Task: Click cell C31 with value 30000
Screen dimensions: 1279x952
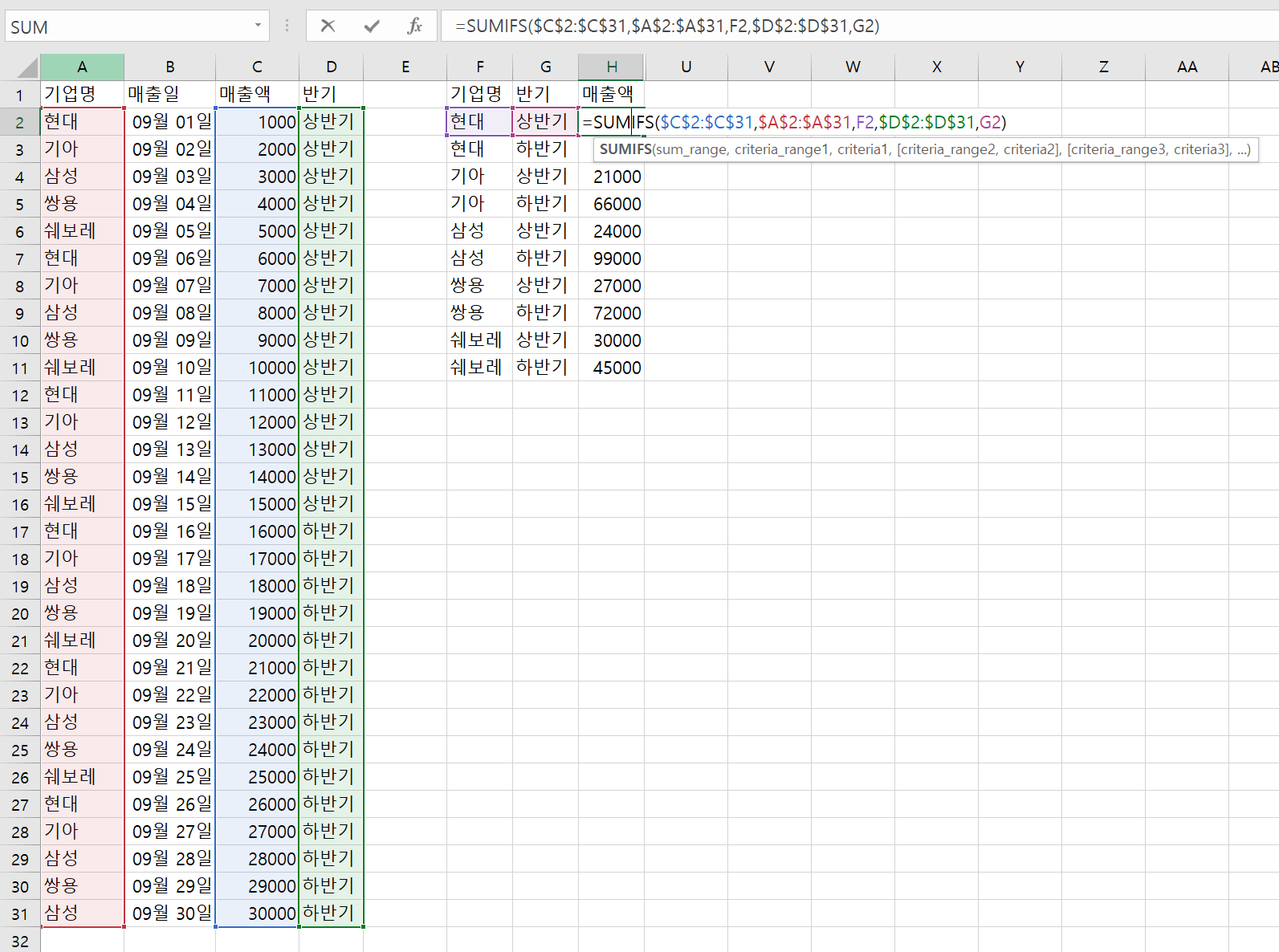Action: (x=257, y=913)
